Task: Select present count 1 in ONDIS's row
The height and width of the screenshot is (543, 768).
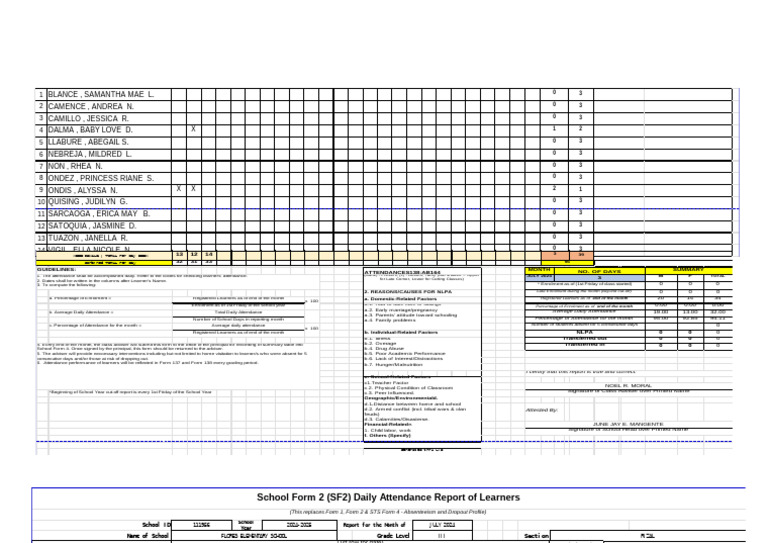Action: pos(581,189)
